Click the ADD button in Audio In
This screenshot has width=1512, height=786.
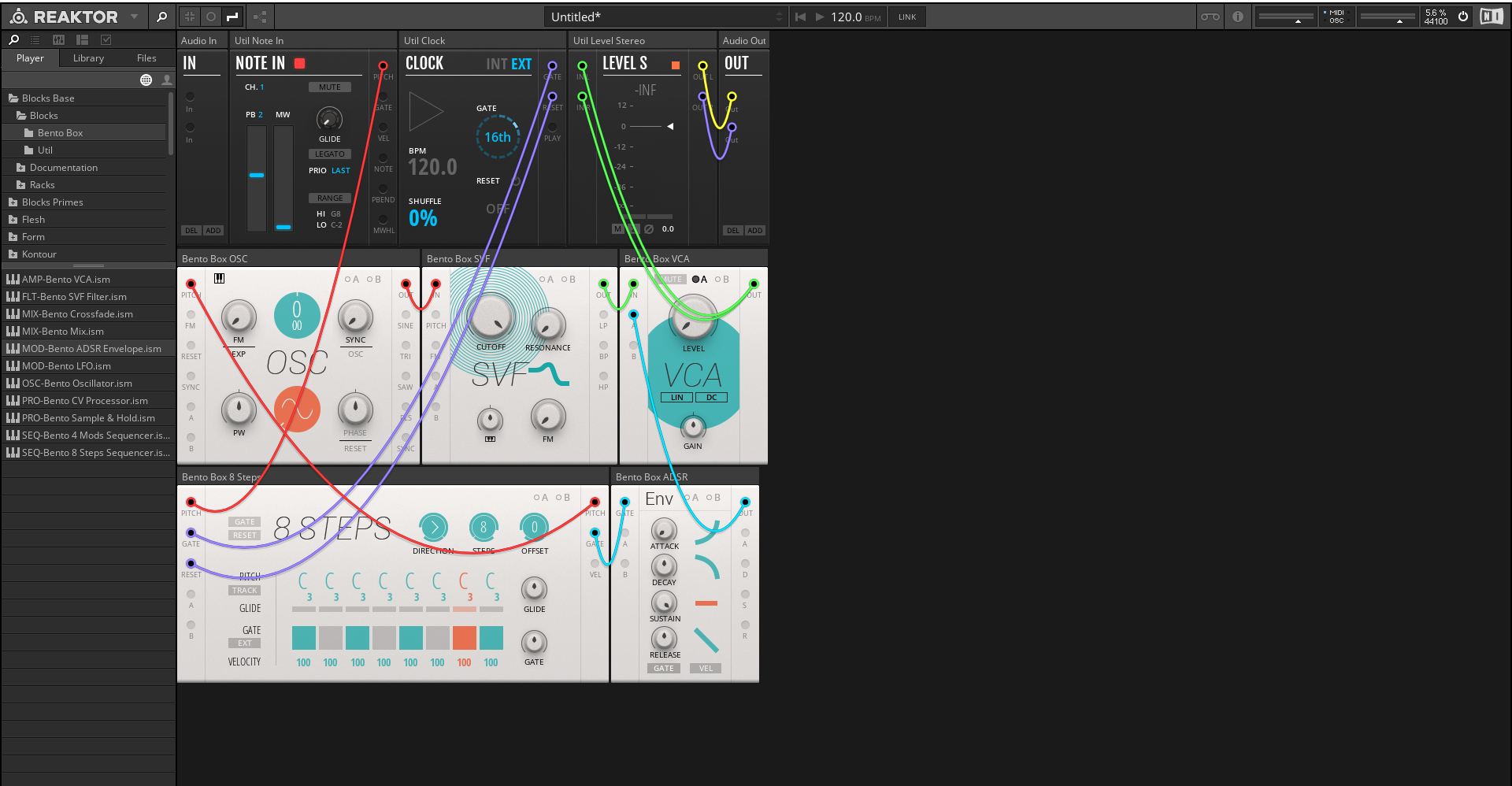[213, 231]
